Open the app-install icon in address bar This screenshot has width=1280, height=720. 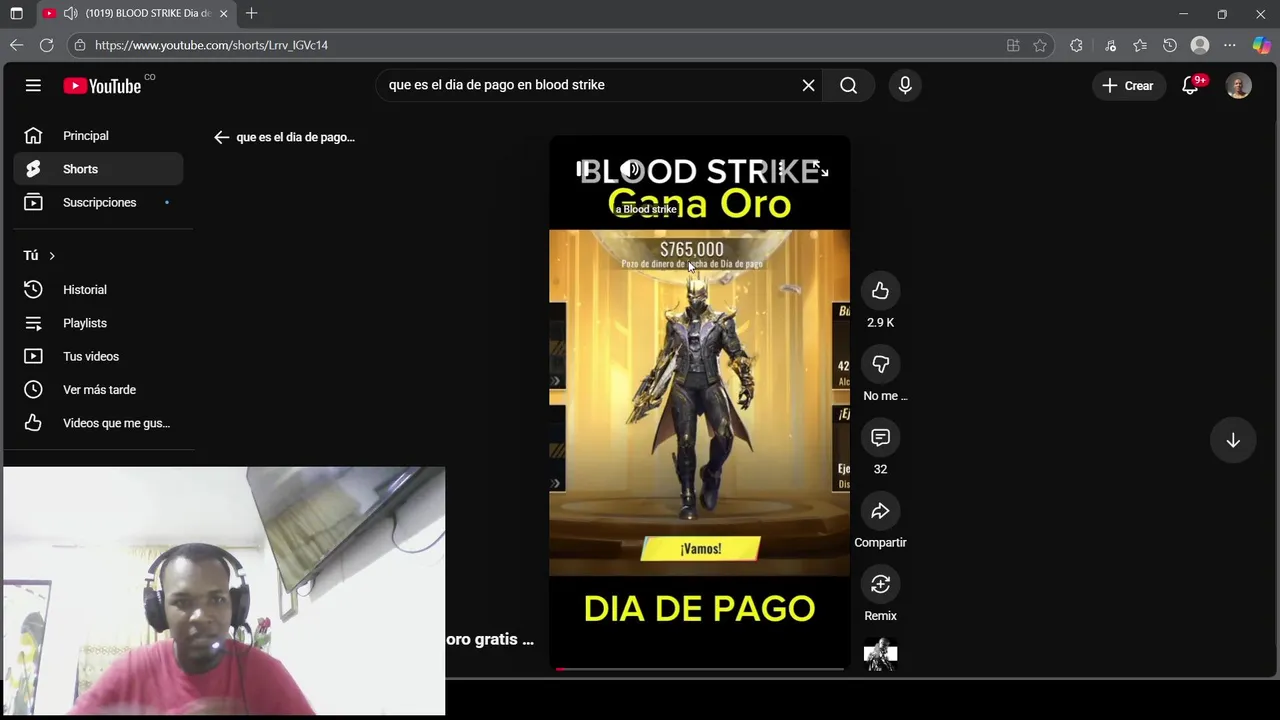click(x=1013, y=45)
